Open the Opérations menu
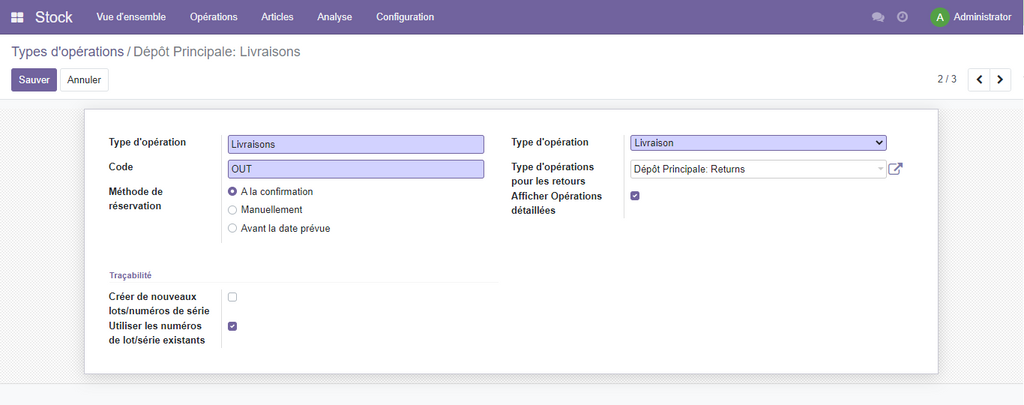1024x405 pixels. 213,17
